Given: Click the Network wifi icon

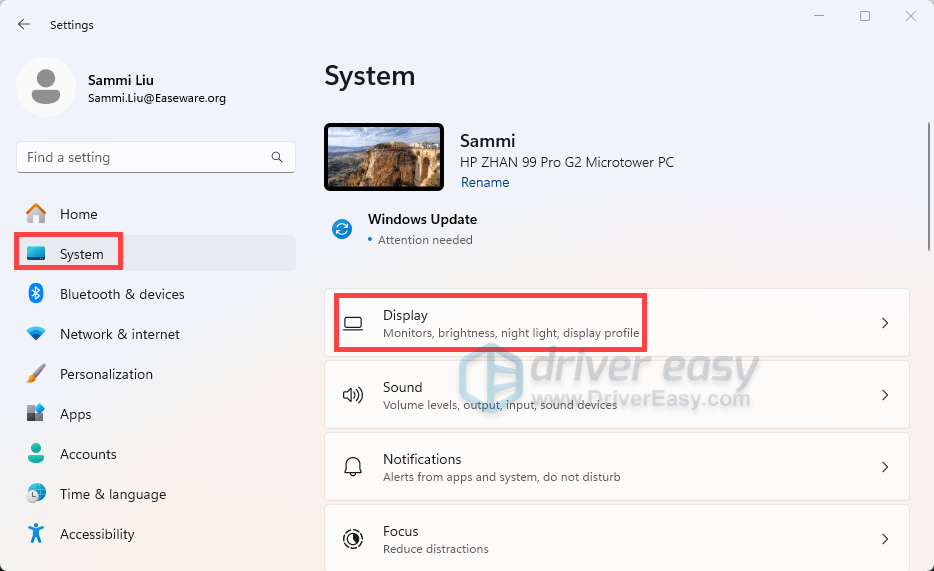Looking at the screenshot, I should (x=36, y=334).
